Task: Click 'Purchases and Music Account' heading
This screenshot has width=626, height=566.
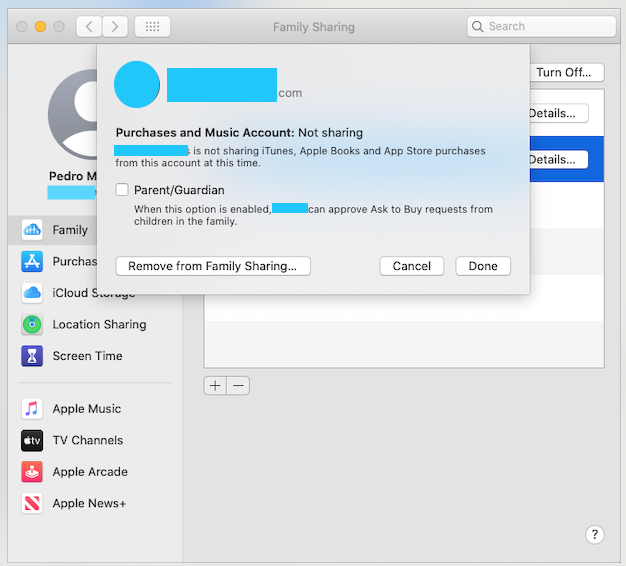Action: (x=205, y=133)
